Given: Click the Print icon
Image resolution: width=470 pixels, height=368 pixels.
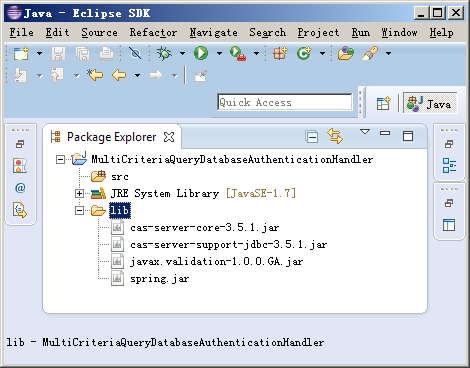Looking at the screenshot, I should (x=106, y=53).
